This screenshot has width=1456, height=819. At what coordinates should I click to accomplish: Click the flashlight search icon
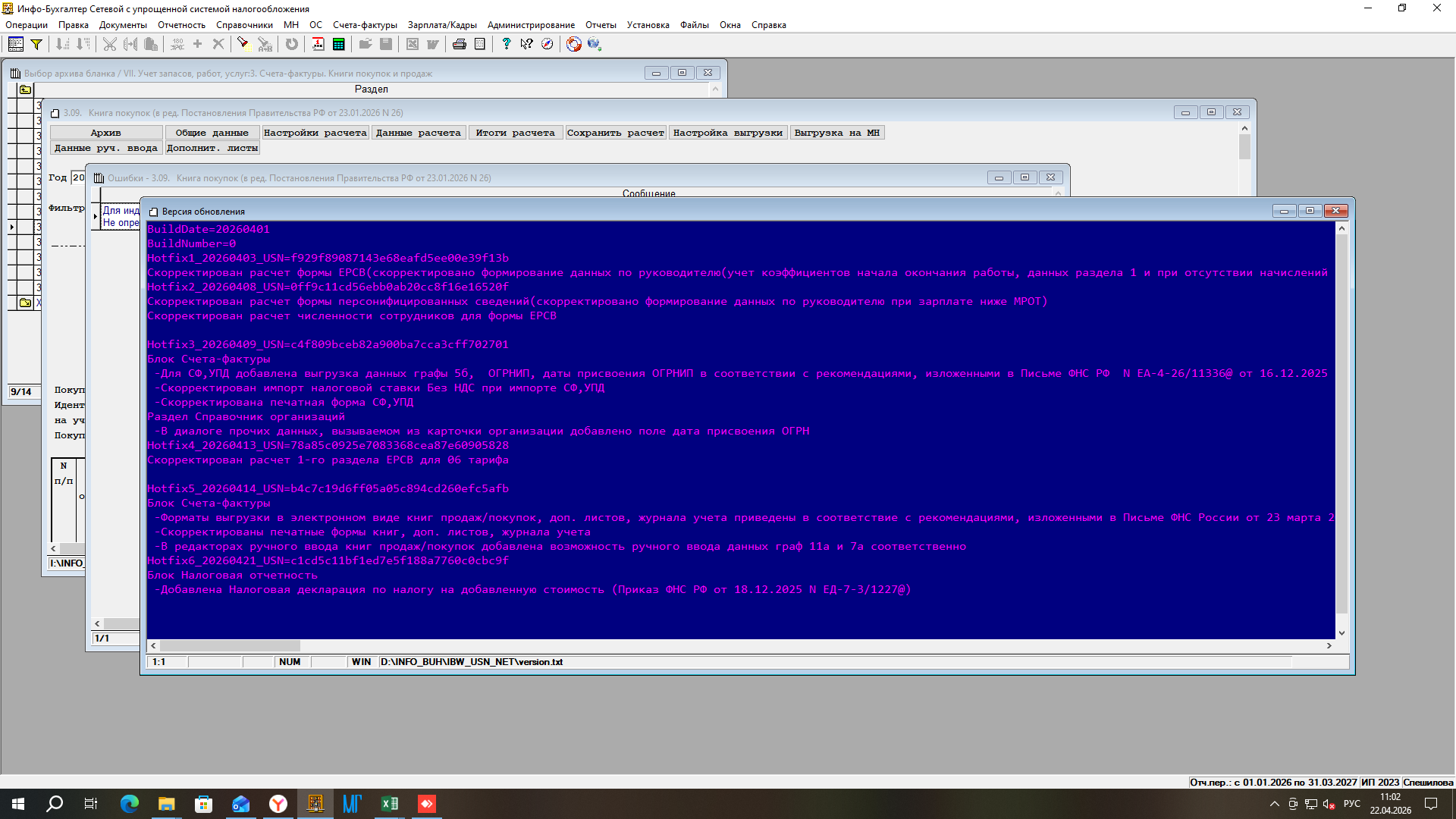(x=243, y=43)
